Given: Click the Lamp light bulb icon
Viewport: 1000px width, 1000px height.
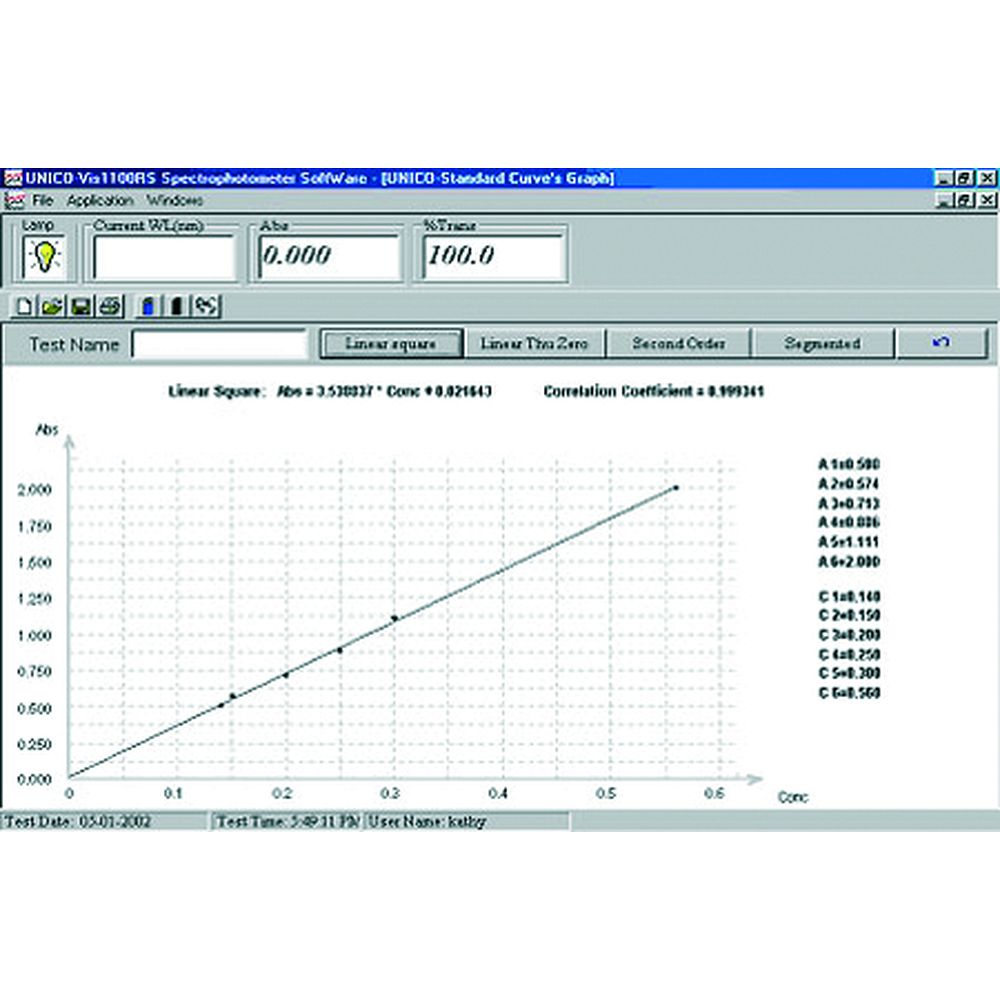Looking at the screenshot, I should tap(43, 257).
